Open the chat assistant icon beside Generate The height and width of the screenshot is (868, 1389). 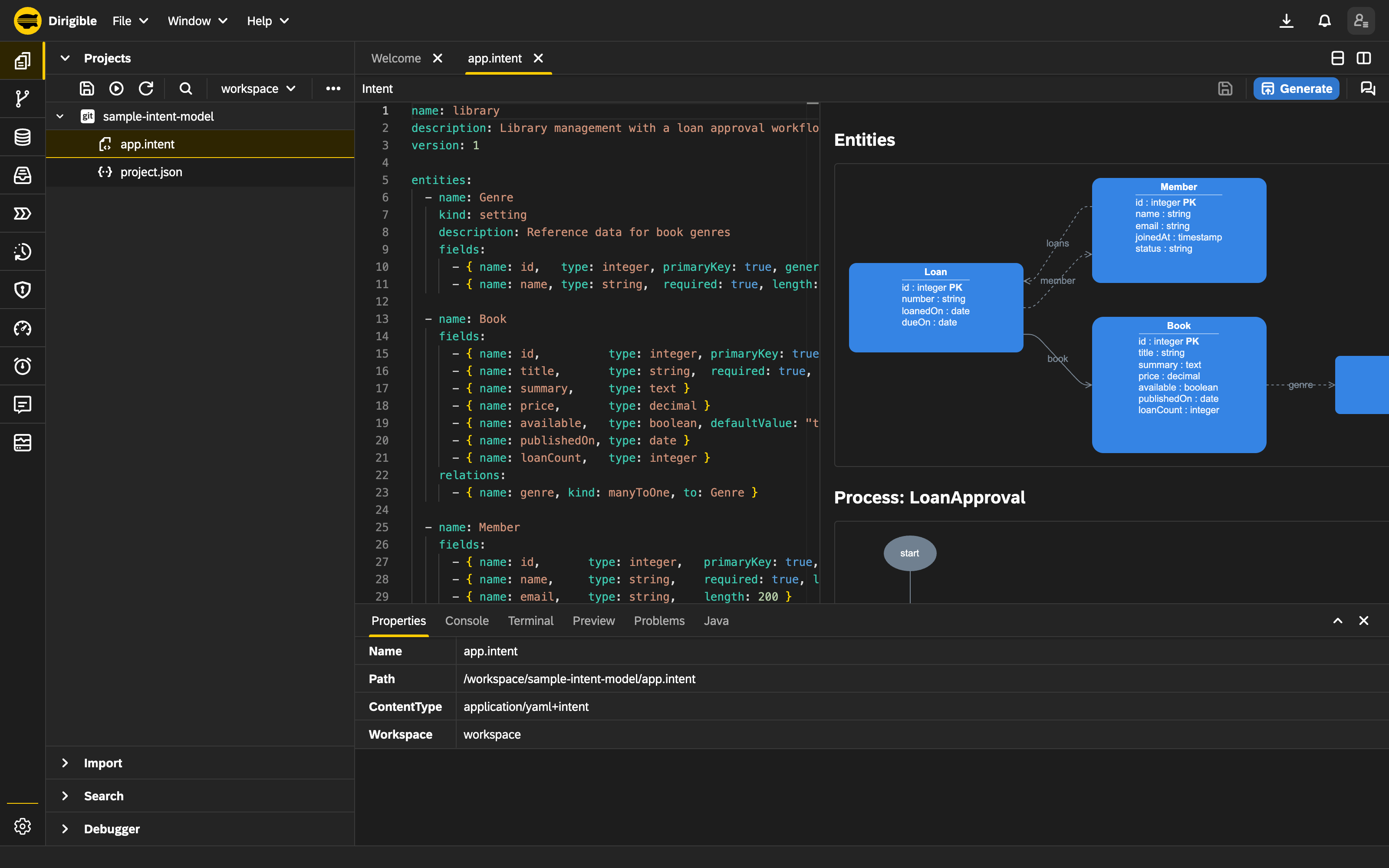tap(1368, 89)
